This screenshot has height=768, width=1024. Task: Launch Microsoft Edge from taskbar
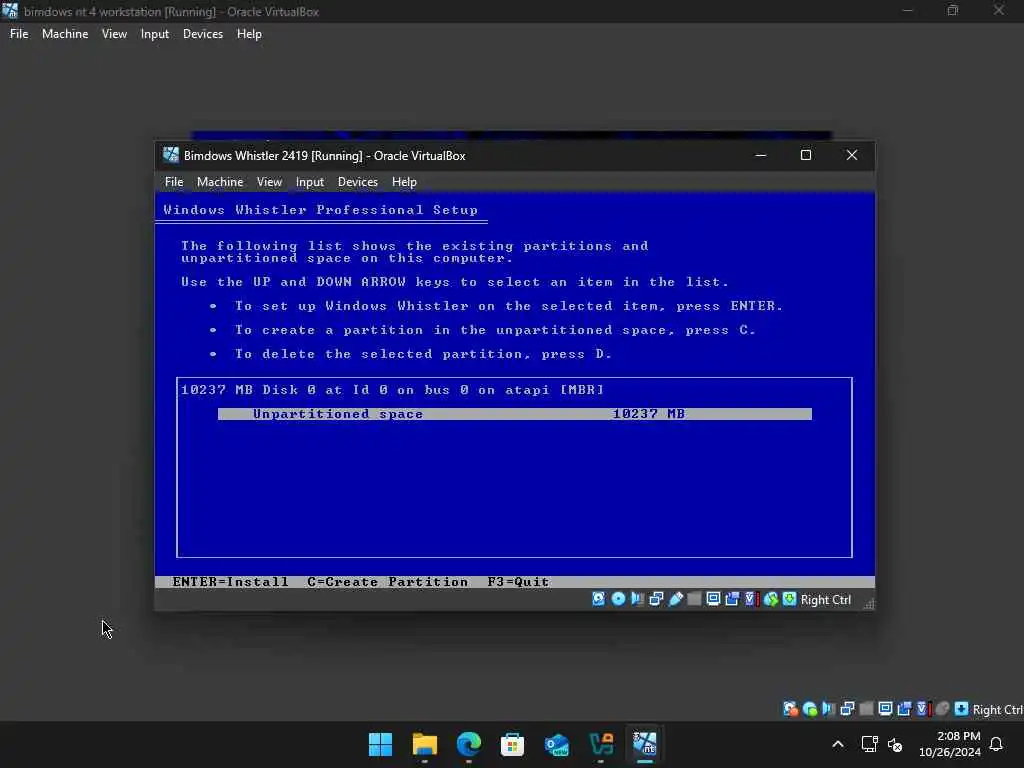(x=468, y=744)
